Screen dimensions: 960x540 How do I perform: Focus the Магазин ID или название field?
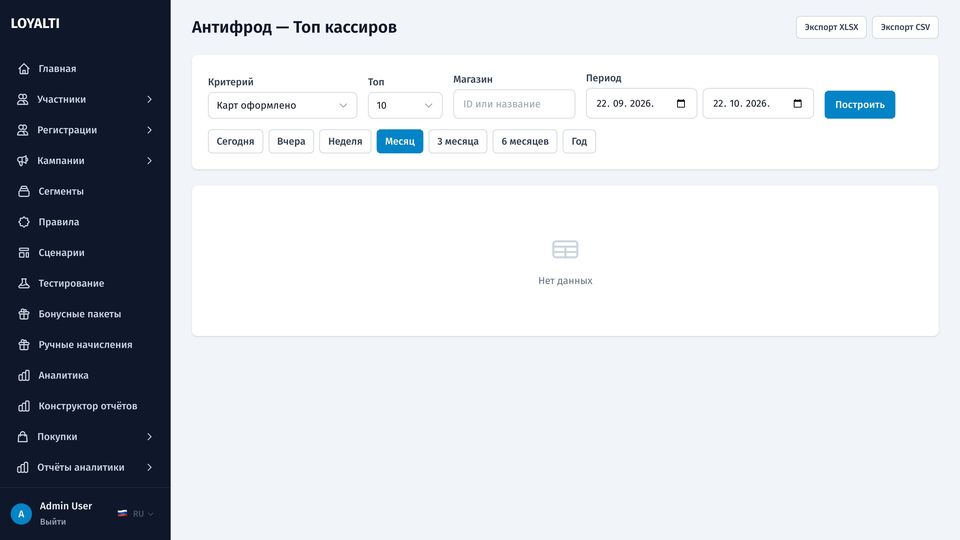click(514, 104)
